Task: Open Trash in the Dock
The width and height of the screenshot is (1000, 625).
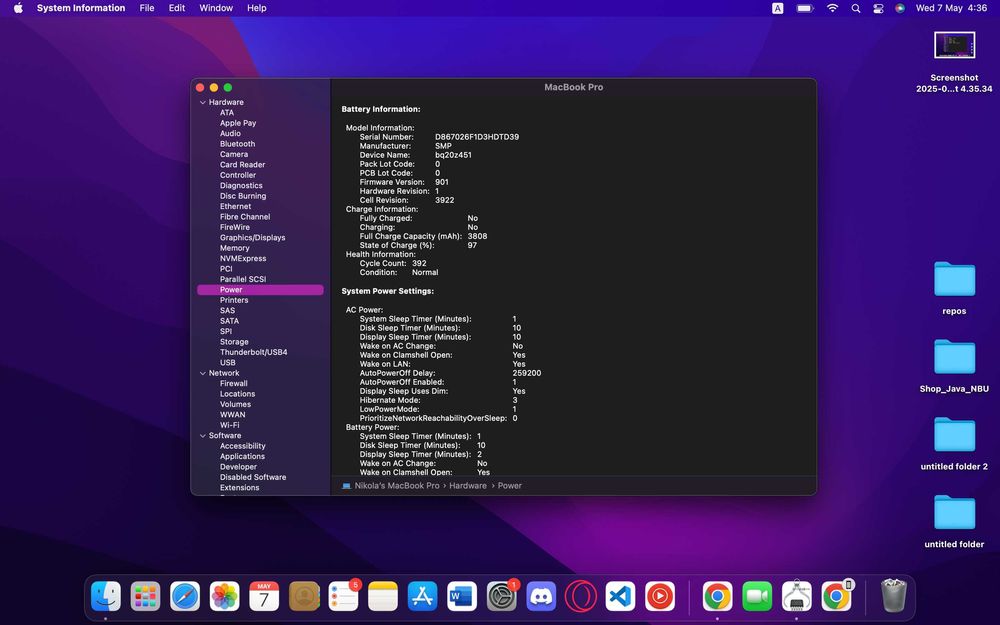Action: coord(893,596)
